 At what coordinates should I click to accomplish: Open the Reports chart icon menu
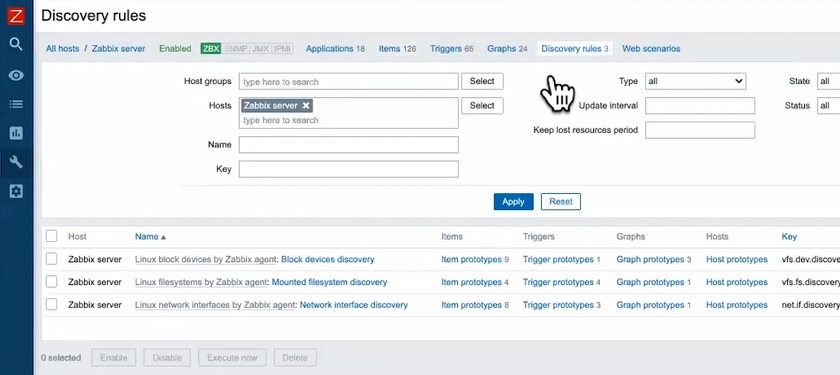[x=16, y=133]
